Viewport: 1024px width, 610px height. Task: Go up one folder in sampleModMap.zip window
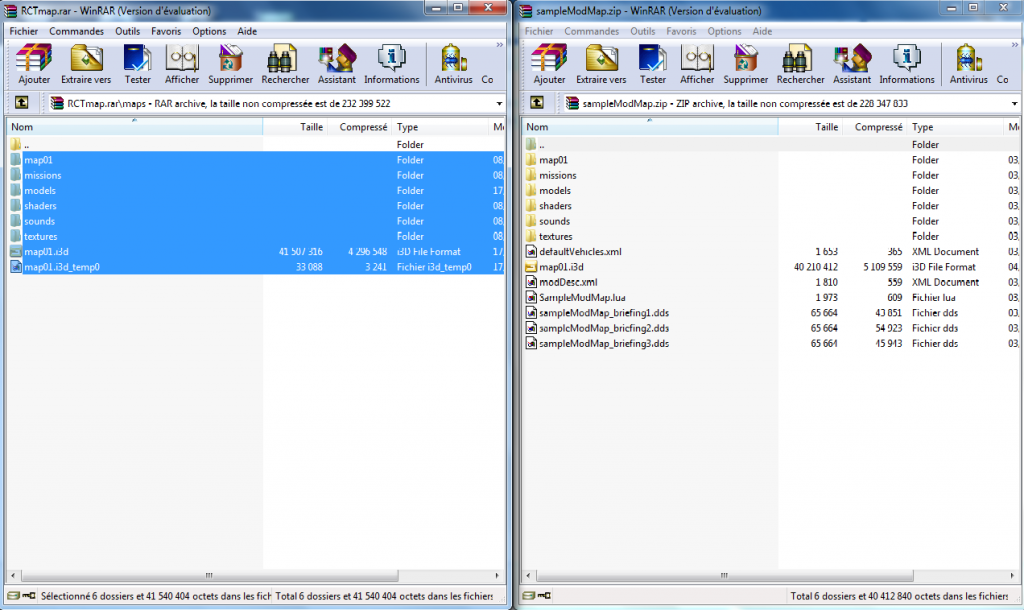[537, 103]
